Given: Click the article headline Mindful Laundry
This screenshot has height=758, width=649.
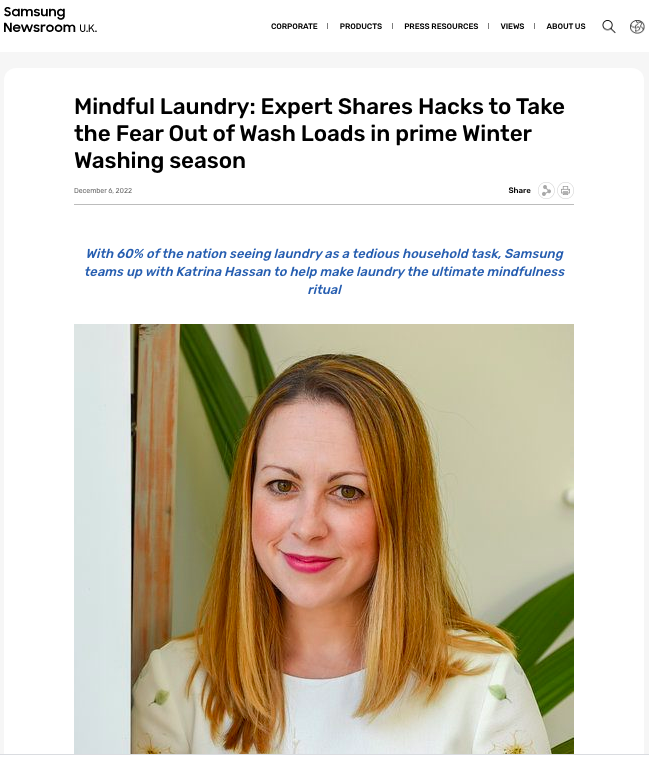Looking at the screenshot, I should click(319, 133).
